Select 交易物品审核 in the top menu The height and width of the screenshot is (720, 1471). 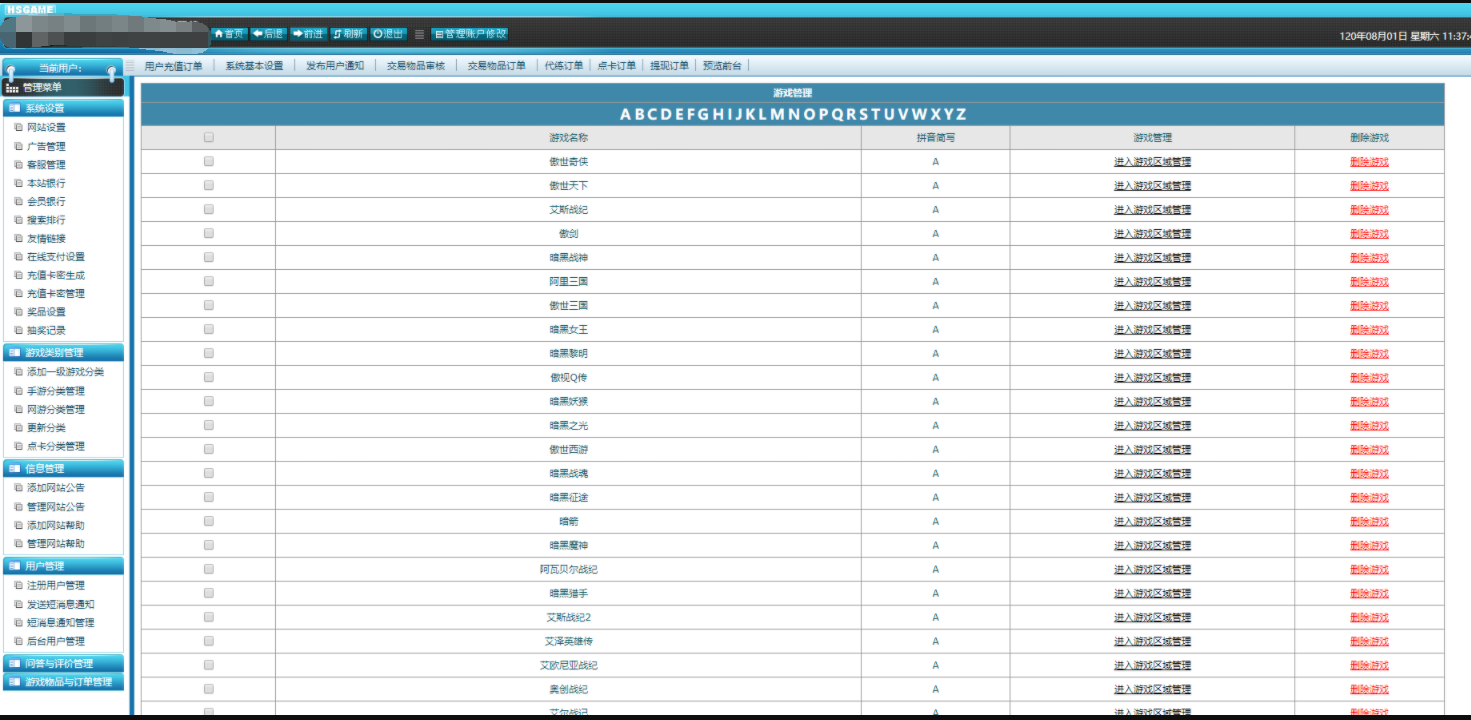415,66
